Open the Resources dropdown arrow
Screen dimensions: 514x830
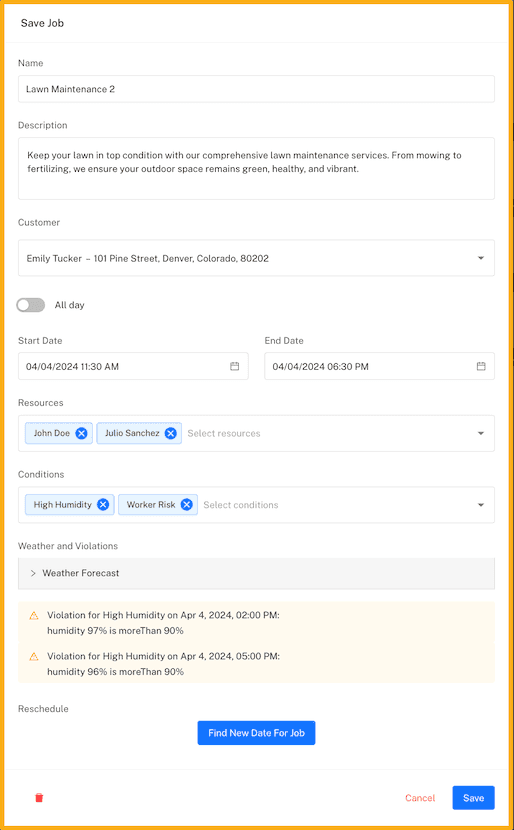pyautogui.click(x=481, y=433)
